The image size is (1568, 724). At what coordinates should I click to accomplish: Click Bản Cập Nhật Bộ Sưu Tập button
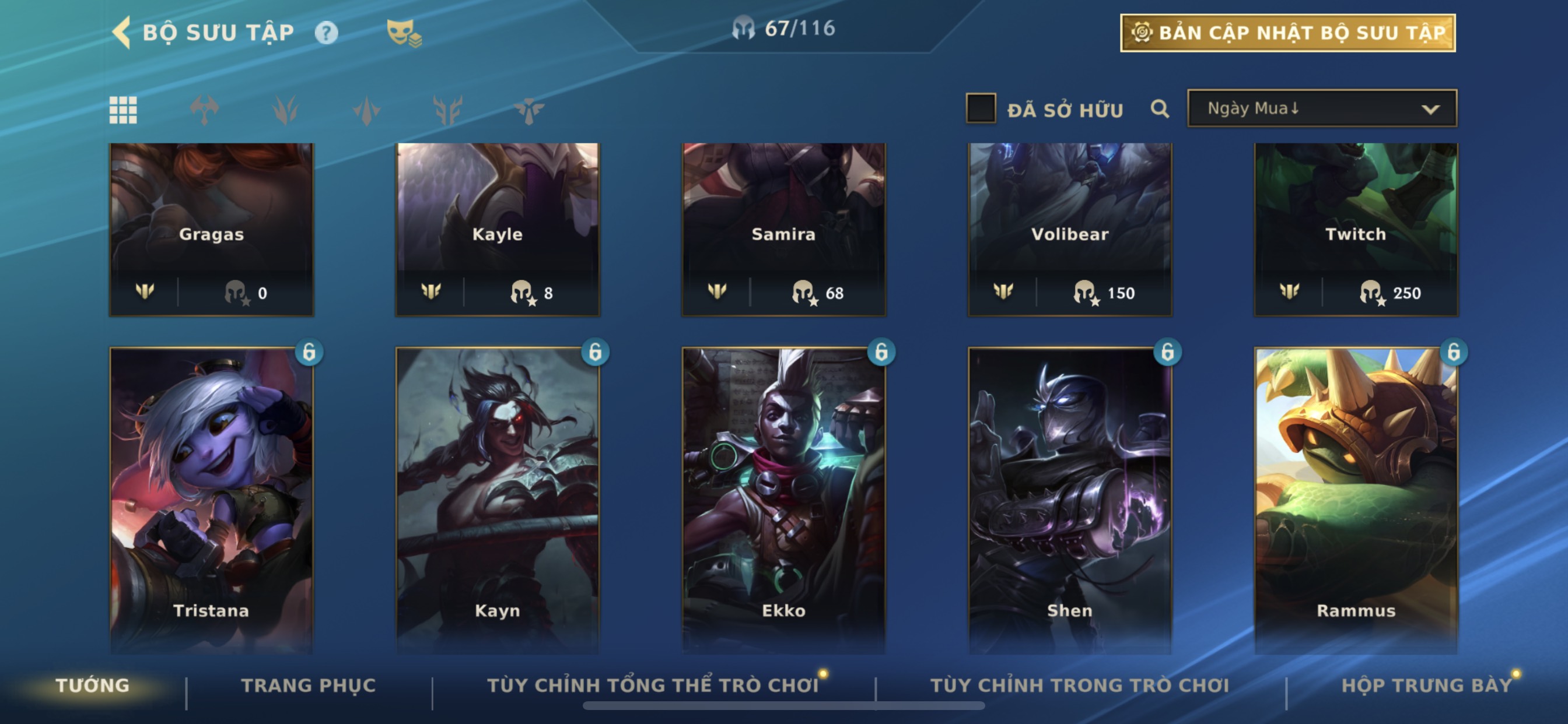pyautogui.click(x=1288, y=33)
